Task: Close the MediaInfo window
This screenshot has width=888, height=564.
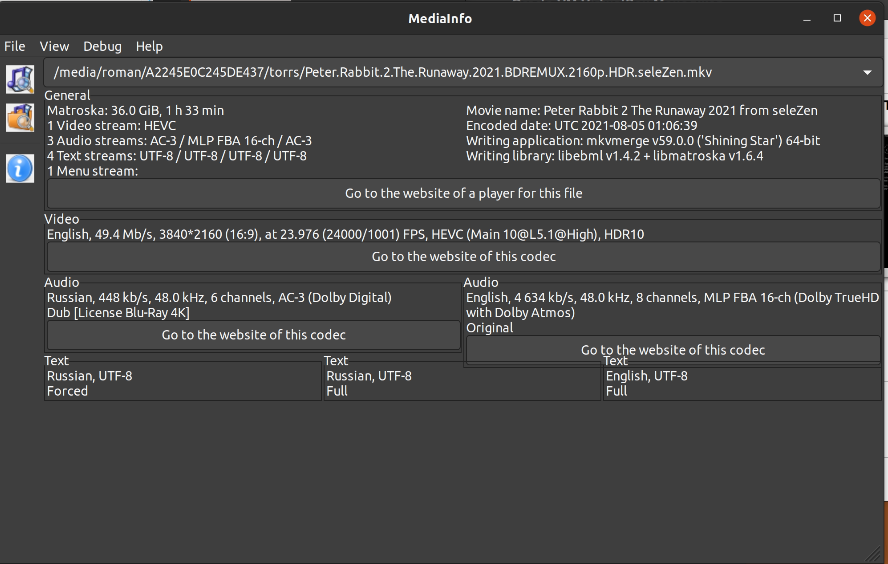Action: coord(867,18)
